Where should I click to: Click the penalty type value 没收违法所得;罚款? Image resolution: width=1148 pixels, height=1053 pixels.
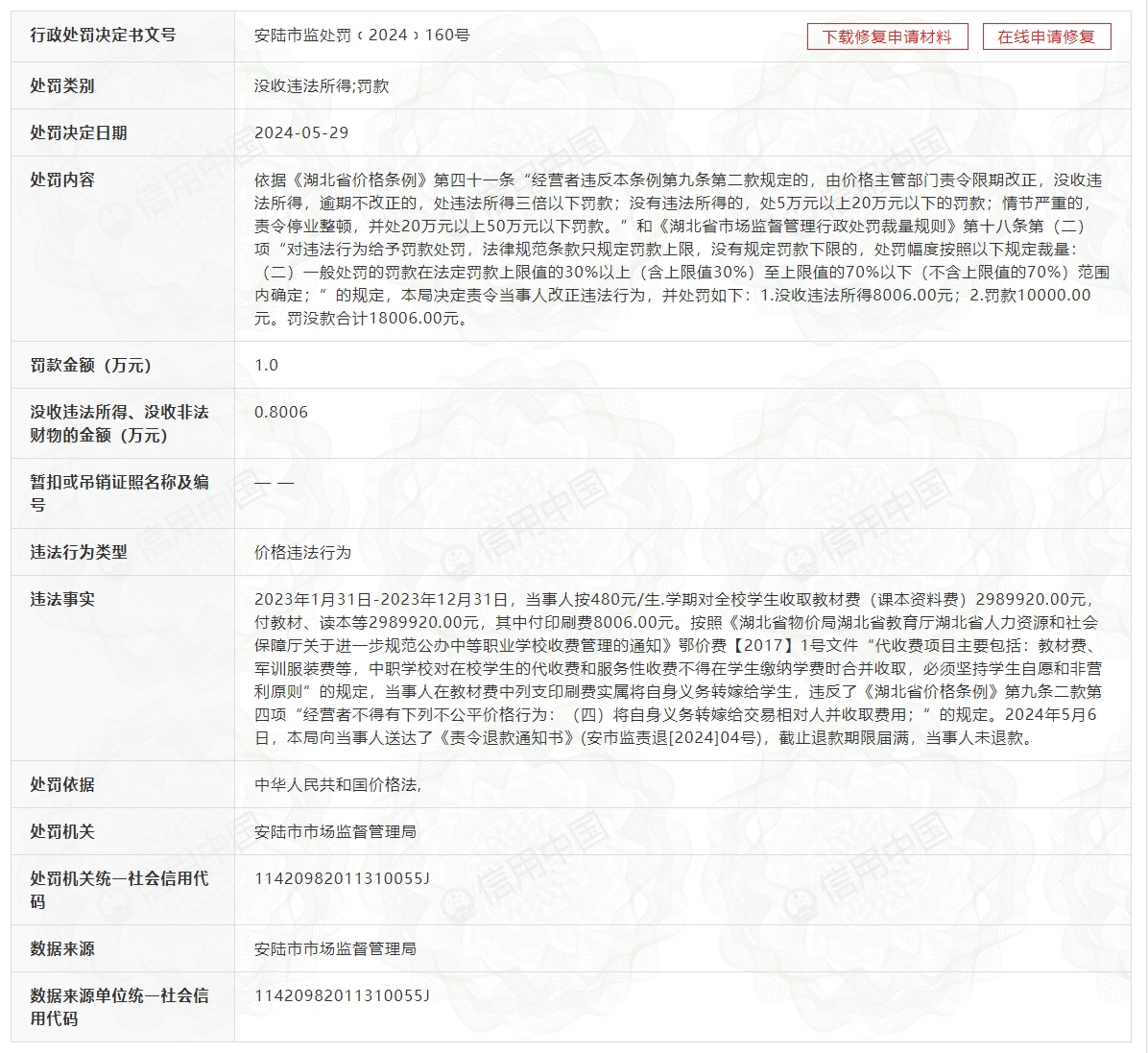point(322,85)
